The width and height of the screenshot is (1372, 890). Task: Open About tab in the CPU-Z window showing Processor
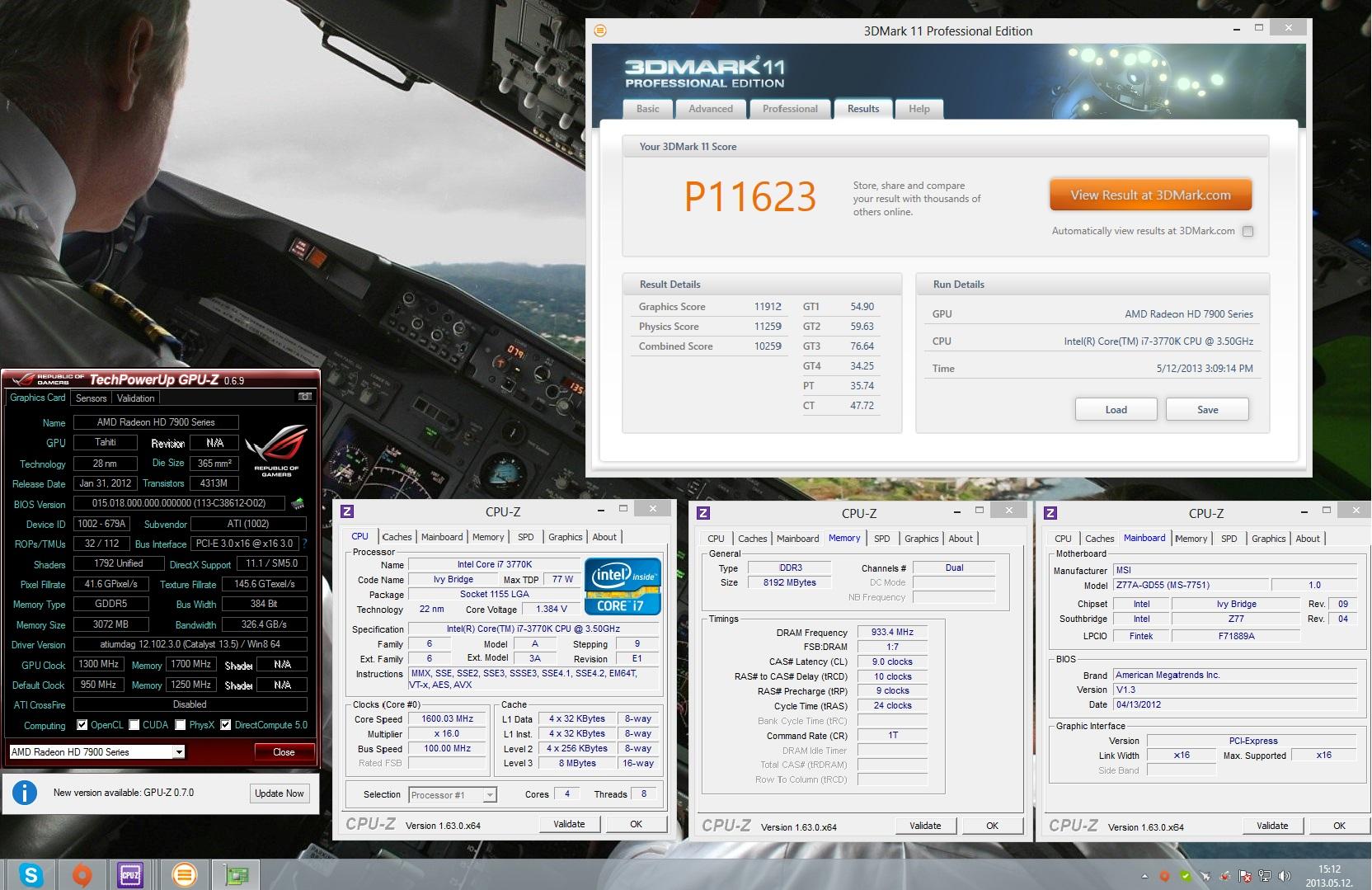(604, 537)
